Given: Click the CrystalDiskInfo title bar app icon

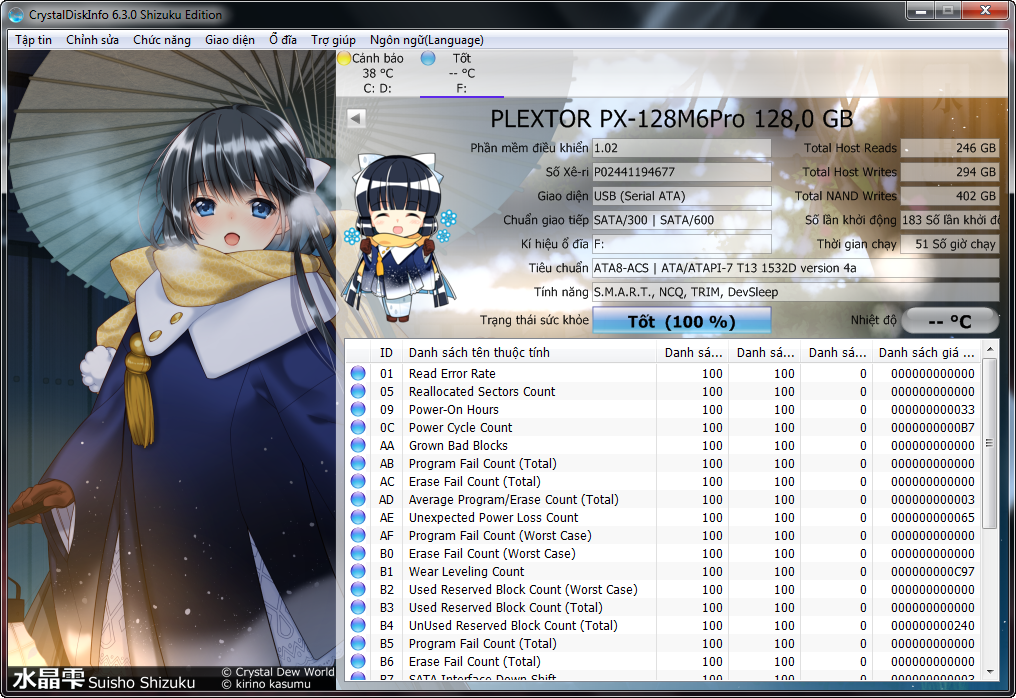Looking at the screenshot, I should [x=16, y=14].
